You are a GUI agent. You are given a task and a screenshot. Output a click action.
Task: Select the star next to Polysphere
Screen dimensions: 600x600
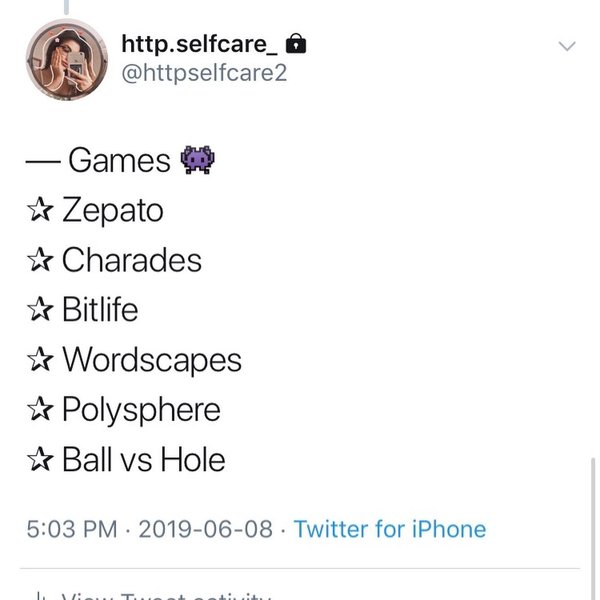coord(40,410)
